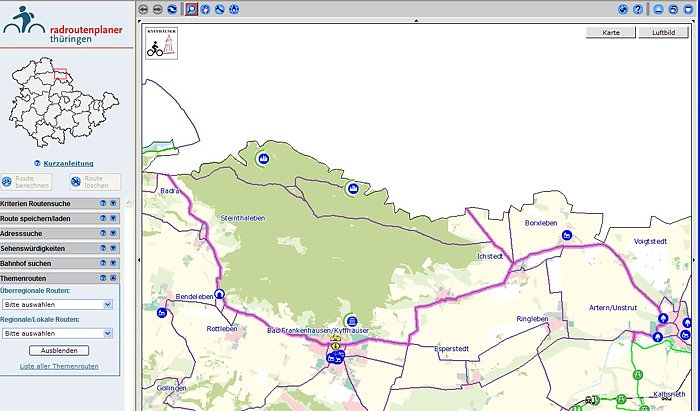Click the refresh map icon
Screen dimensions: 700x411
pyautogui.click(x=173, y=9)
